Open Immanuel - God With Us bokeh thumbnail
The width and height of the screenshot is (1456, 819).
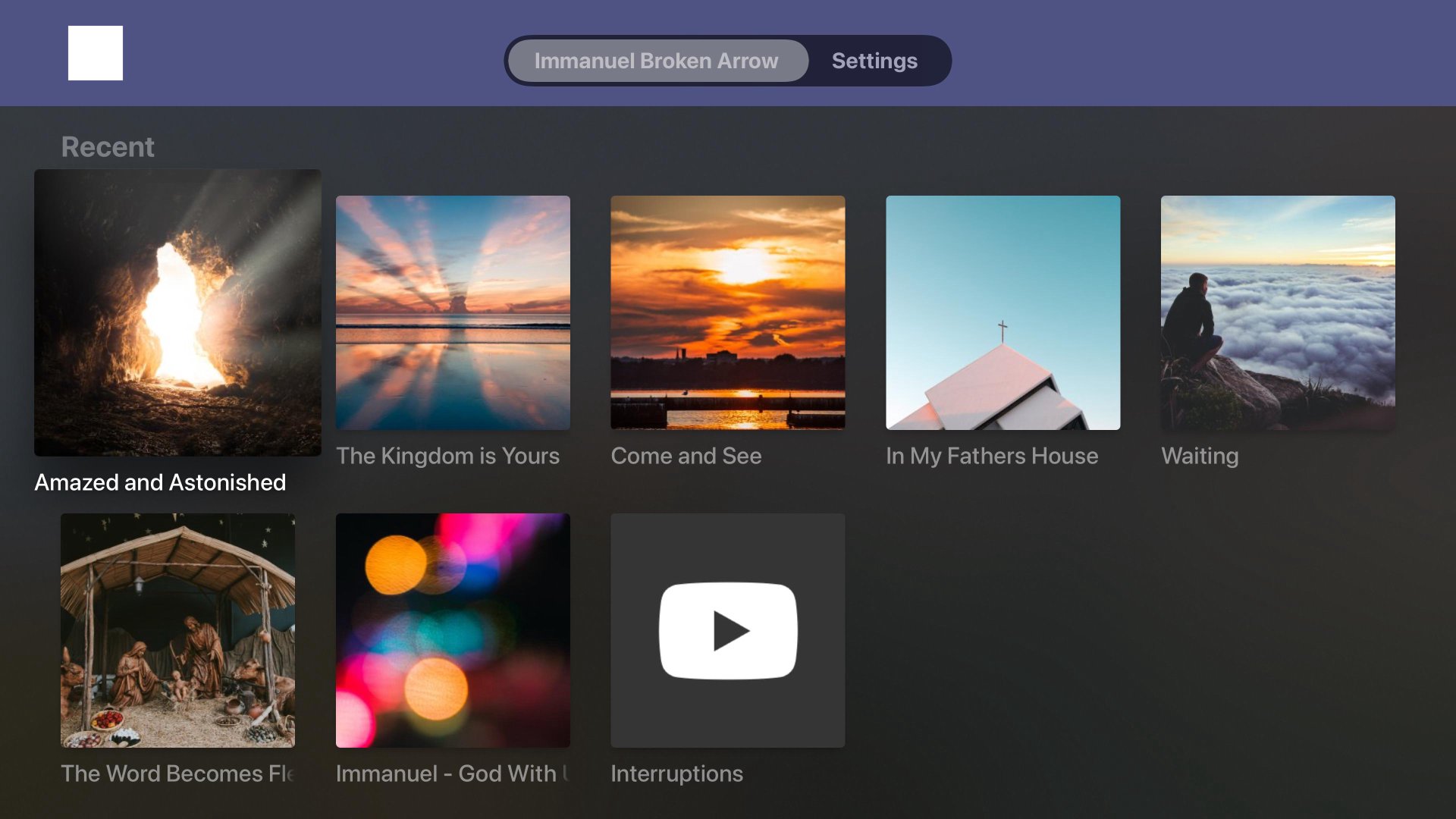pos(453,630)
